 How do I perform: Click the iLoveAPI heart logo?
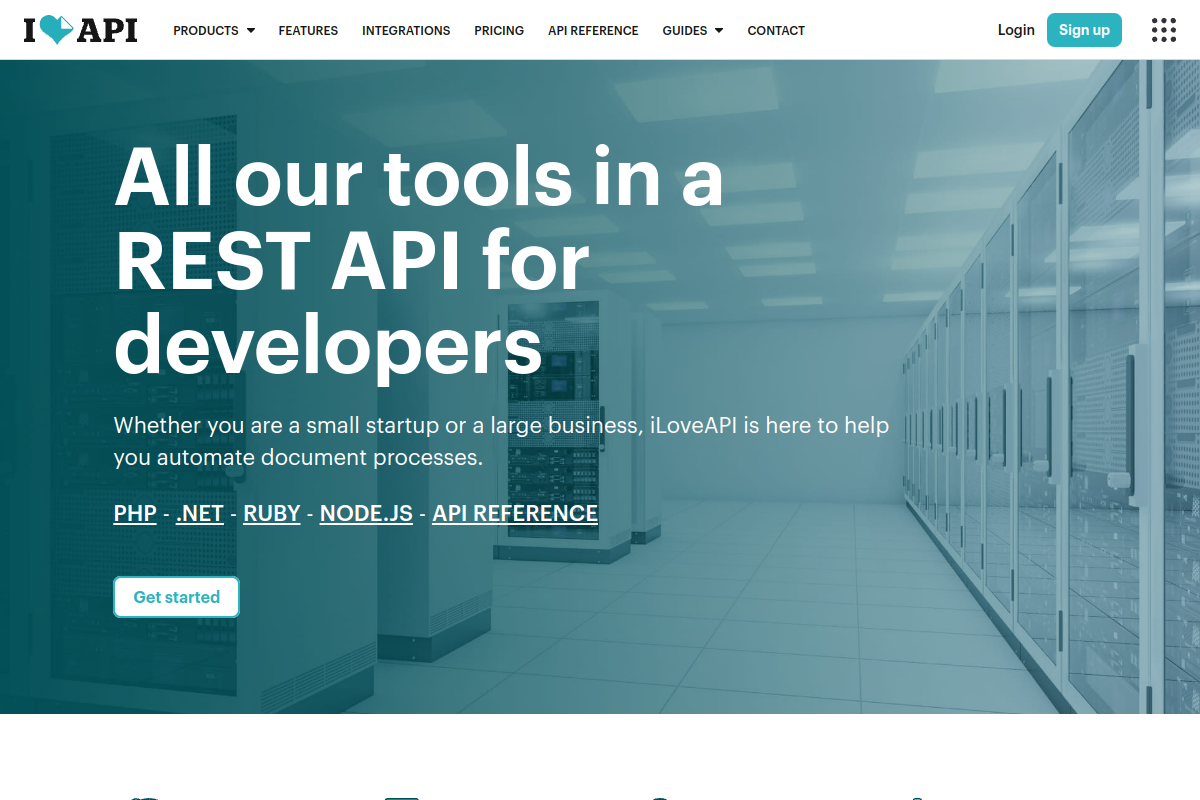click(x=80, y=30)
